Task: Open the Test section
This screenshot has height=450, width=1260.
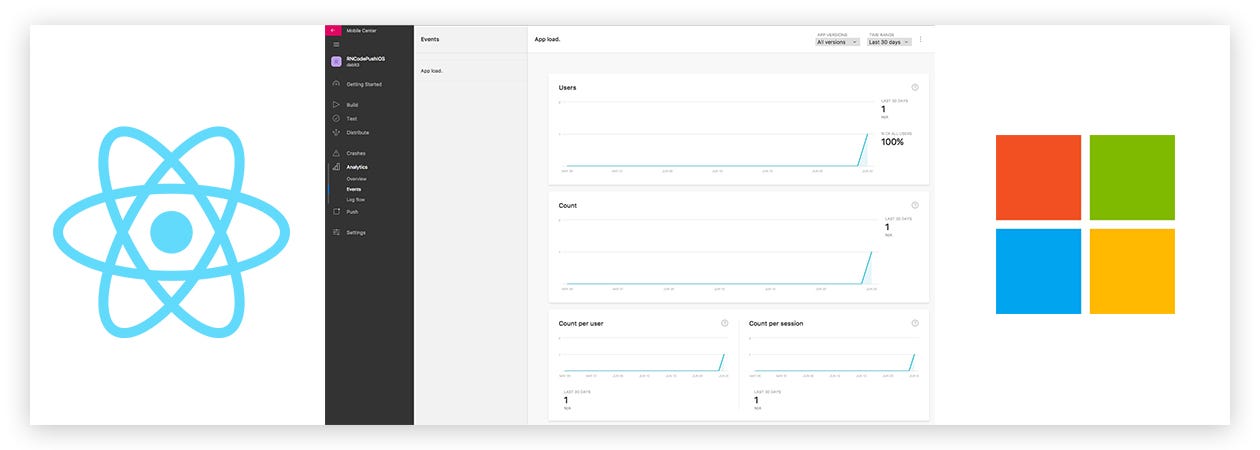Action: 352,119
